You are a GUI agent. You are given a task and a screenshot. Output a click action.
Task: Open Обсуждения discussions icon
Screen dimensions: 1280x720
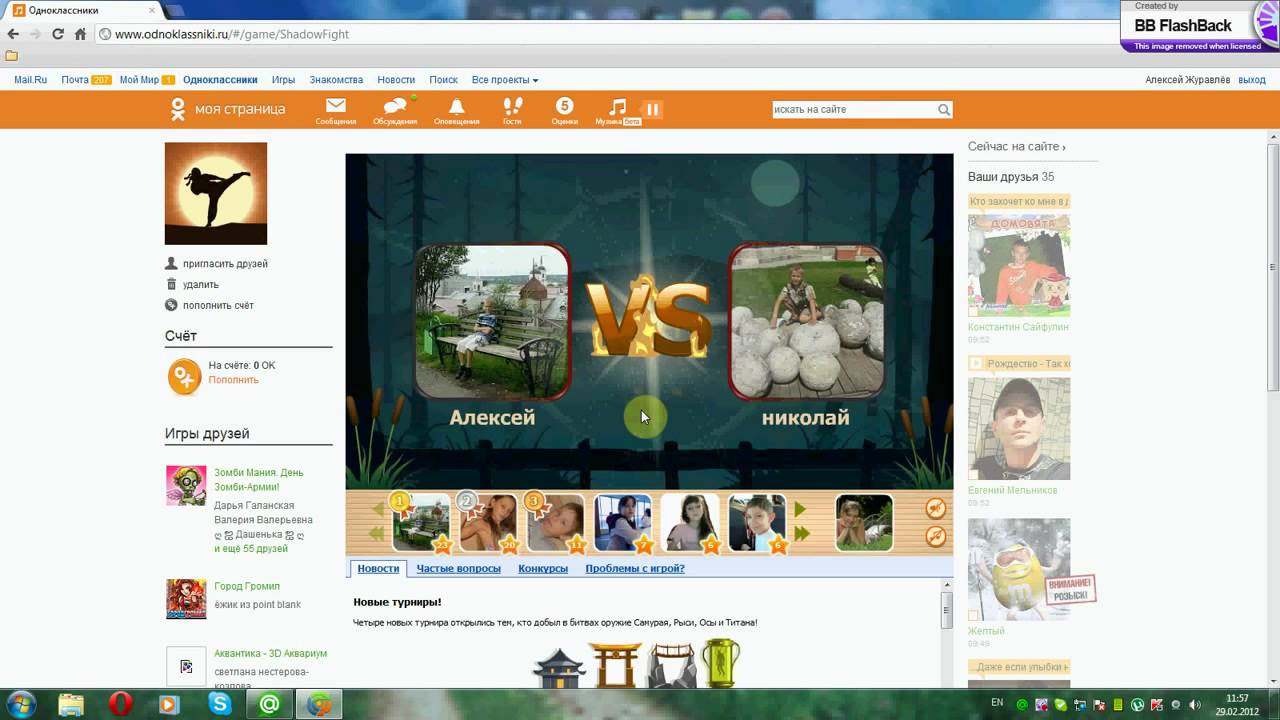point(395,106)
